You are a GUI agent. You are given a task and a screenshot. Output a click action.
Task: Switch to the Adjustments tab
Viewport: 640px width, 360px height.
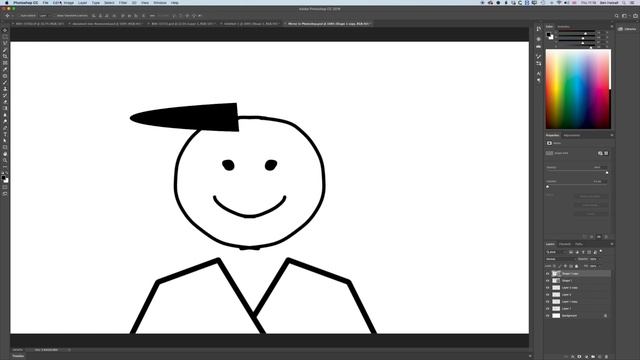pos(571,135)
